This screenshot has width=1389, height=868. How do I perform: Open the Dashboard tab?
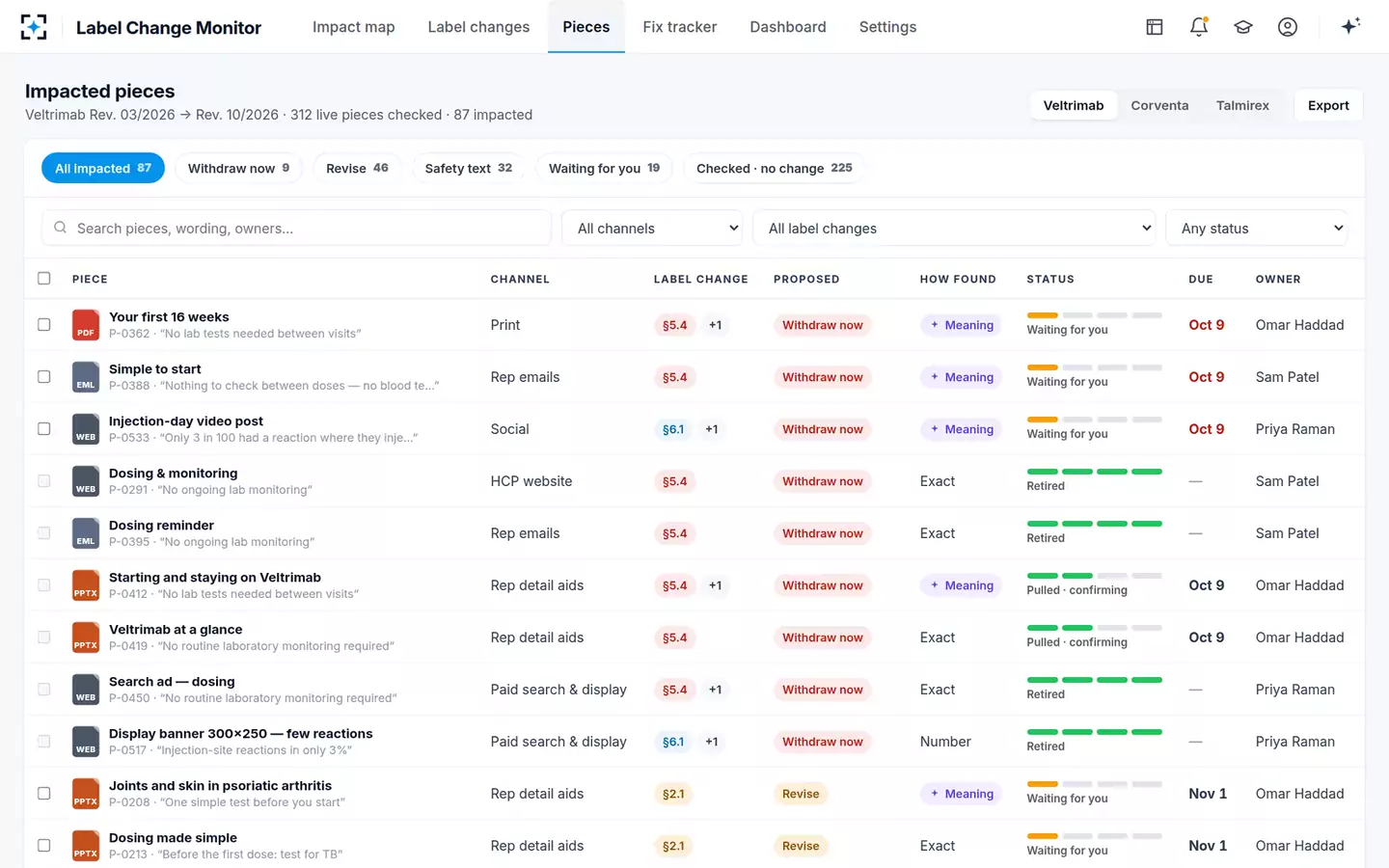[788, 27]
